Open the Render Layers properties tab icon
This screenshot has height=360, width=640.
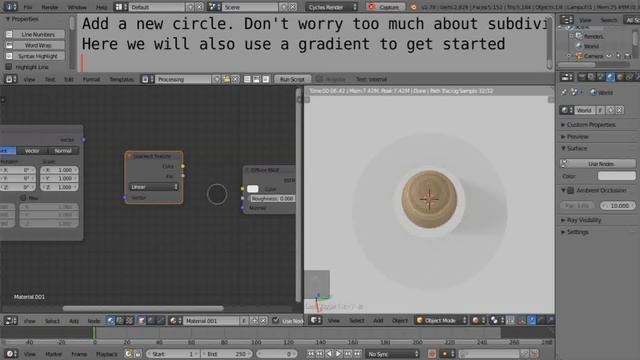591,77
